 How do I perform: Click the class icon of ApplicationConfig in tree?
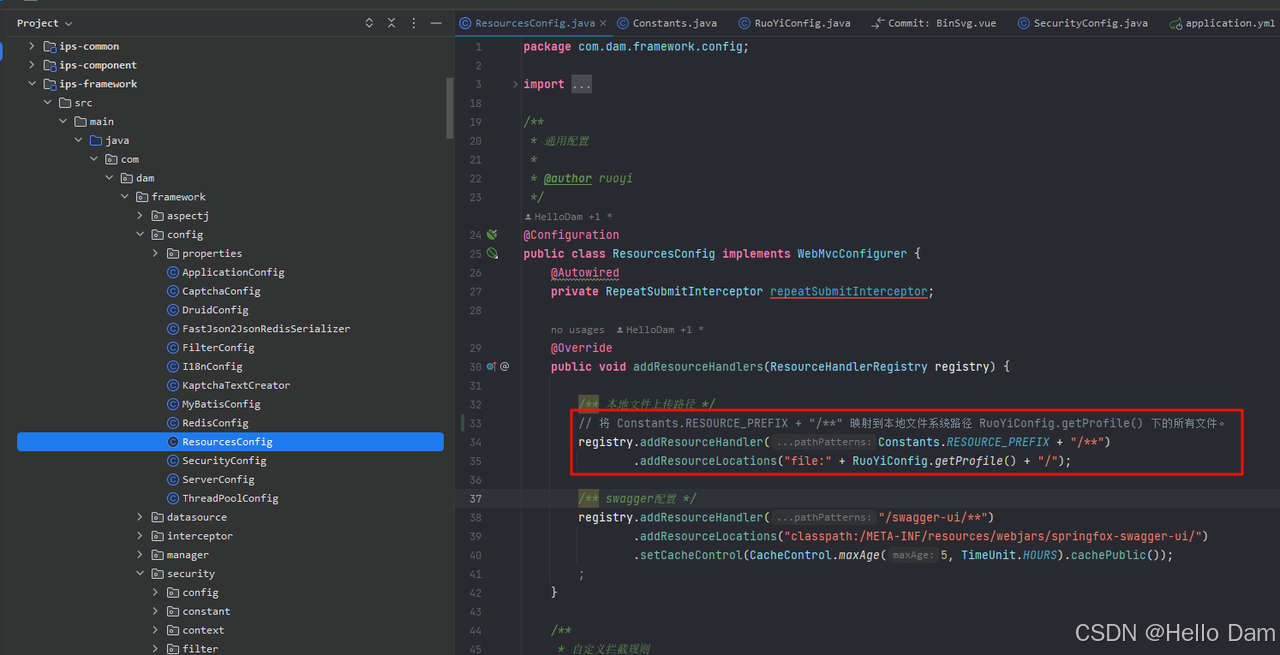pyautogui.click(x=173, y=272)
